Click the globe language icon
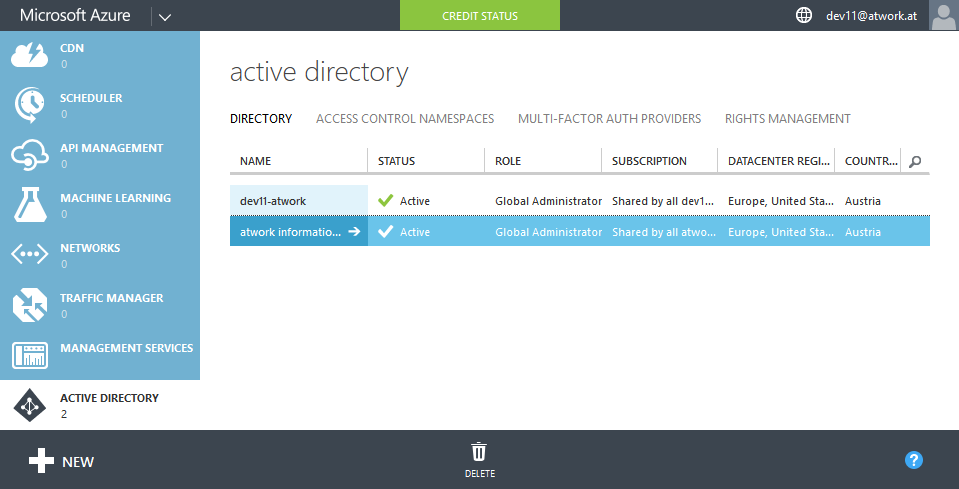 [804, 16]
